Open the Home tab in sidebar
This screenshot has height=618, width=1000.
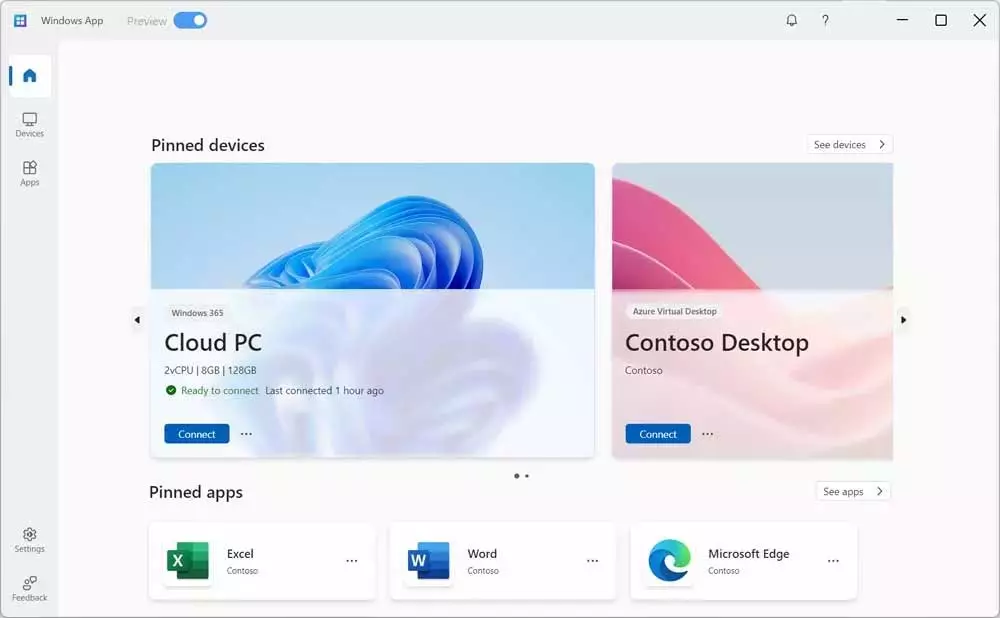[x=30, y=76]
